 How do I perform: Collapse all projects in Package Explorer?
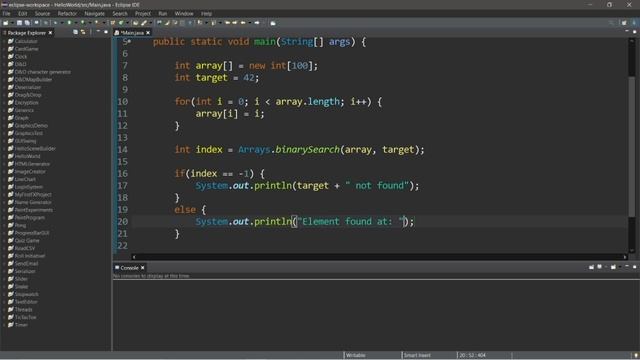[75, 32]
